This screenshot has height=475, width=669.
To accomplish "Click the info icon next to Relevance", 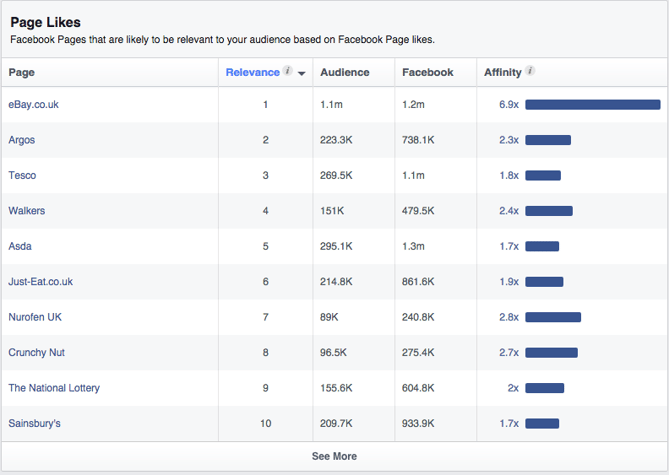I will [288, 72].
